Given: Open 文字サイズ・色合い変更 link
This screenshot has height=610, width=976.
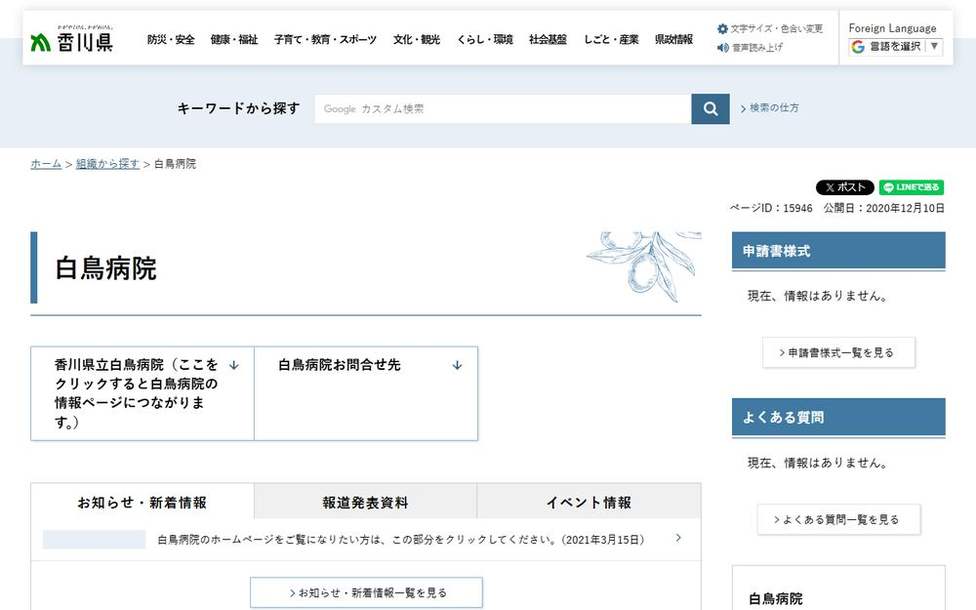Looking at the screenshot, I should (x=776, y=29).
